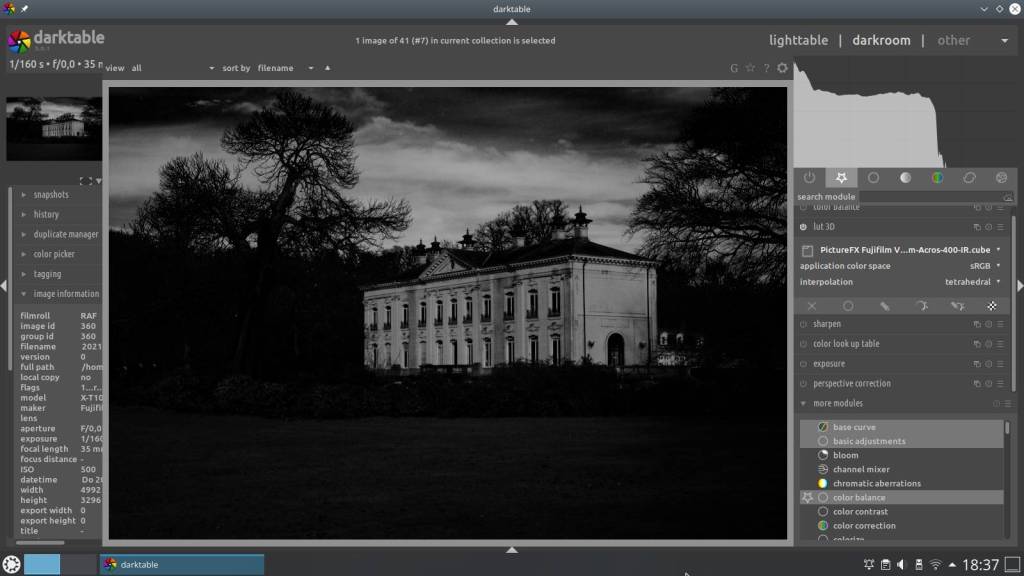Open the LUT file selection dropdown
Viewport: 1024px width, 576px height.
pyautogui.click(x=910, y=250)
